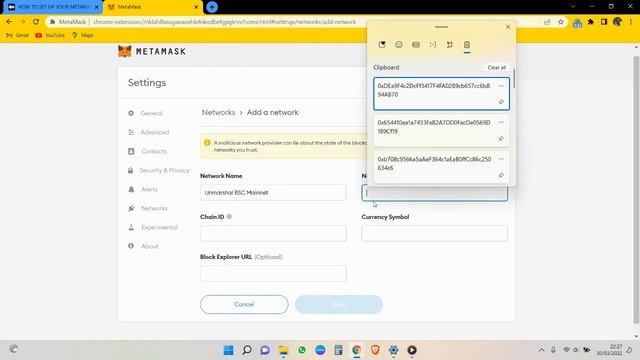Close the clipboard history panel
640x360 pixels.
click(x=508, y=27)
